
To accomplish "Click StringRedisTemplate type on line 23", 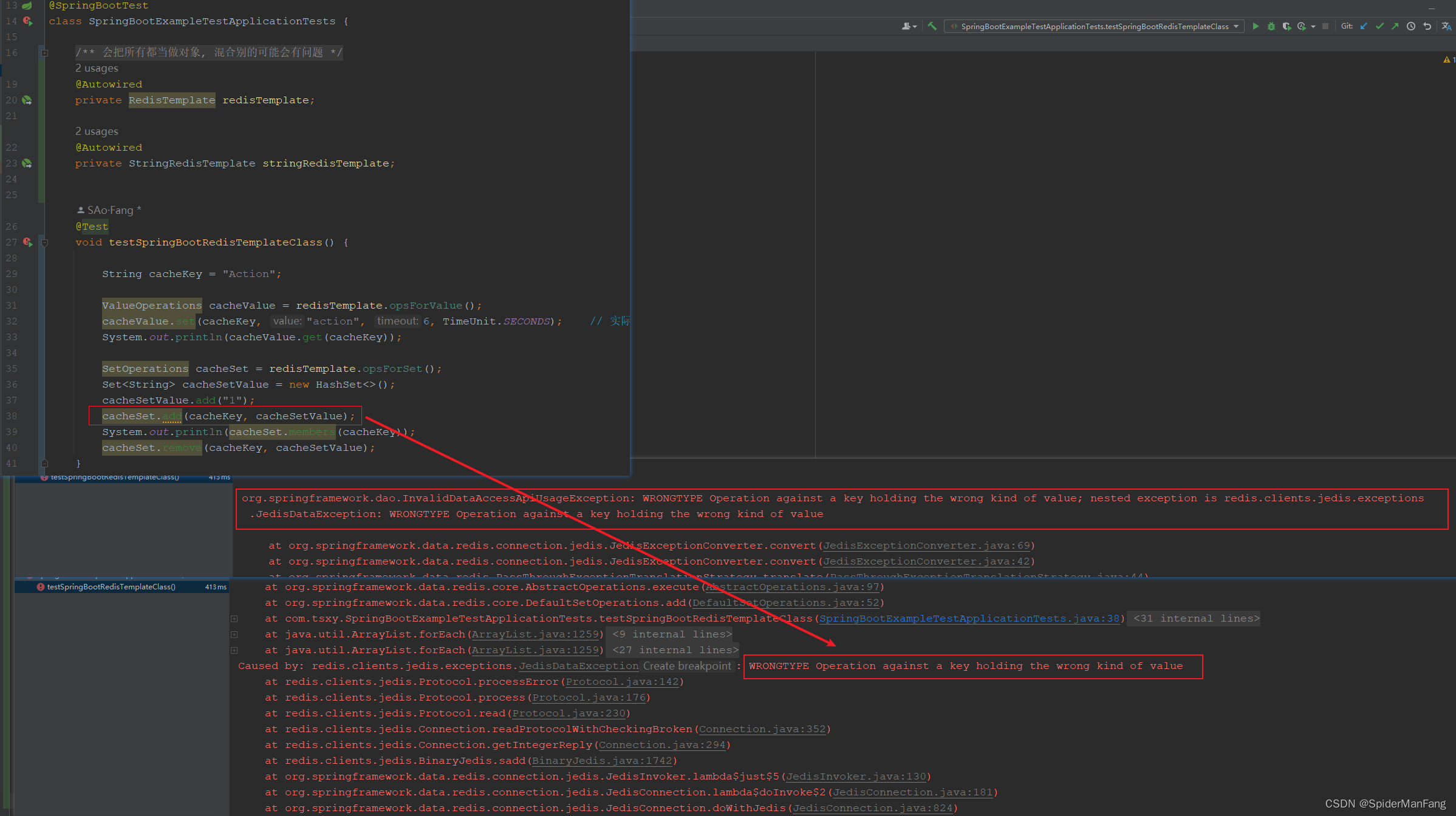I will tap(192, 163).
